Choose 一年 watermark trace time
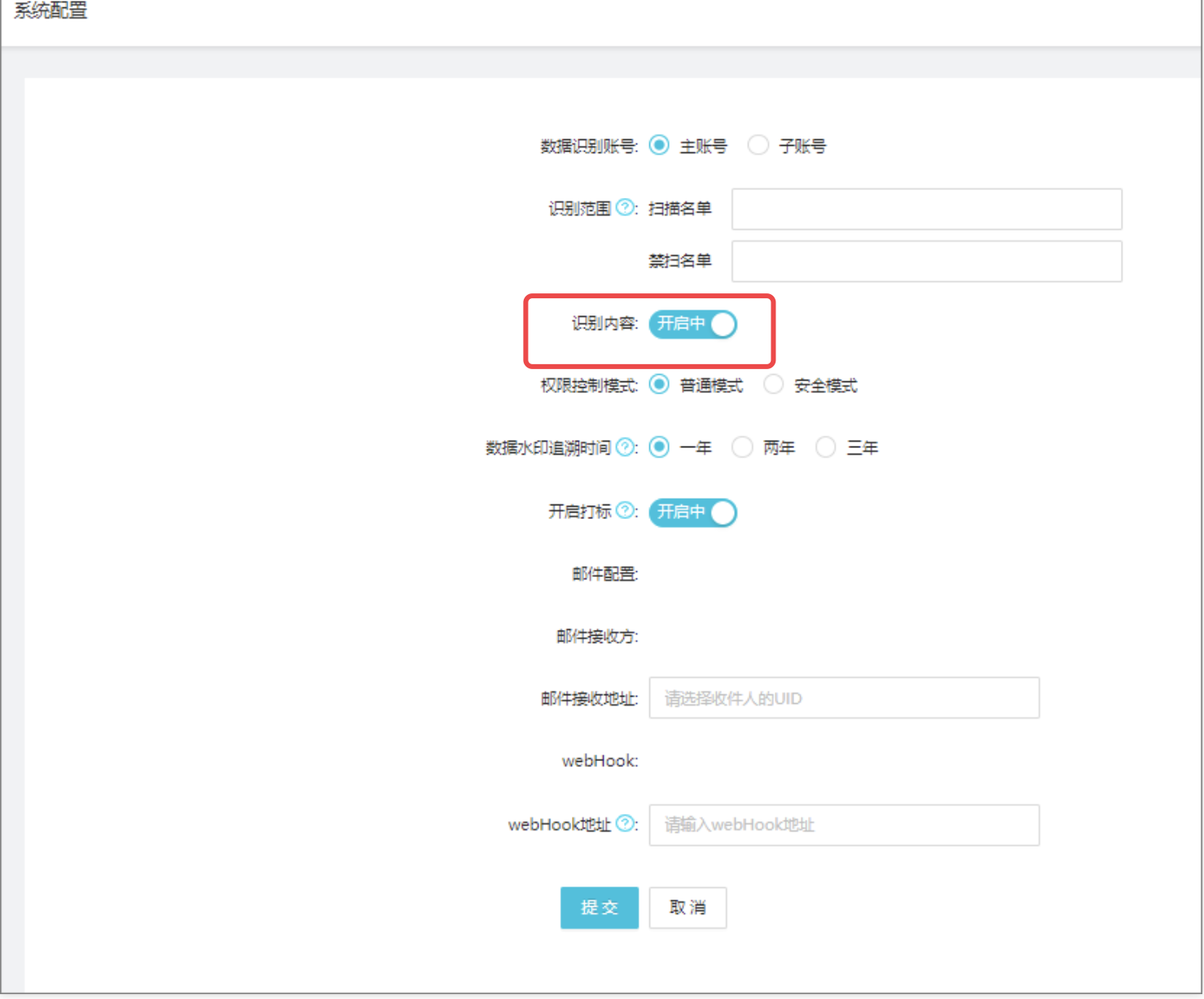This screenshot has width=1204, height=999. [659, 447]
